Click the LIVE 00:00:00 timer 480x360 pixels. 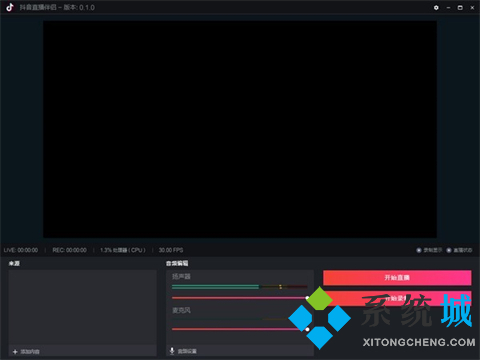tap(21, 250)
